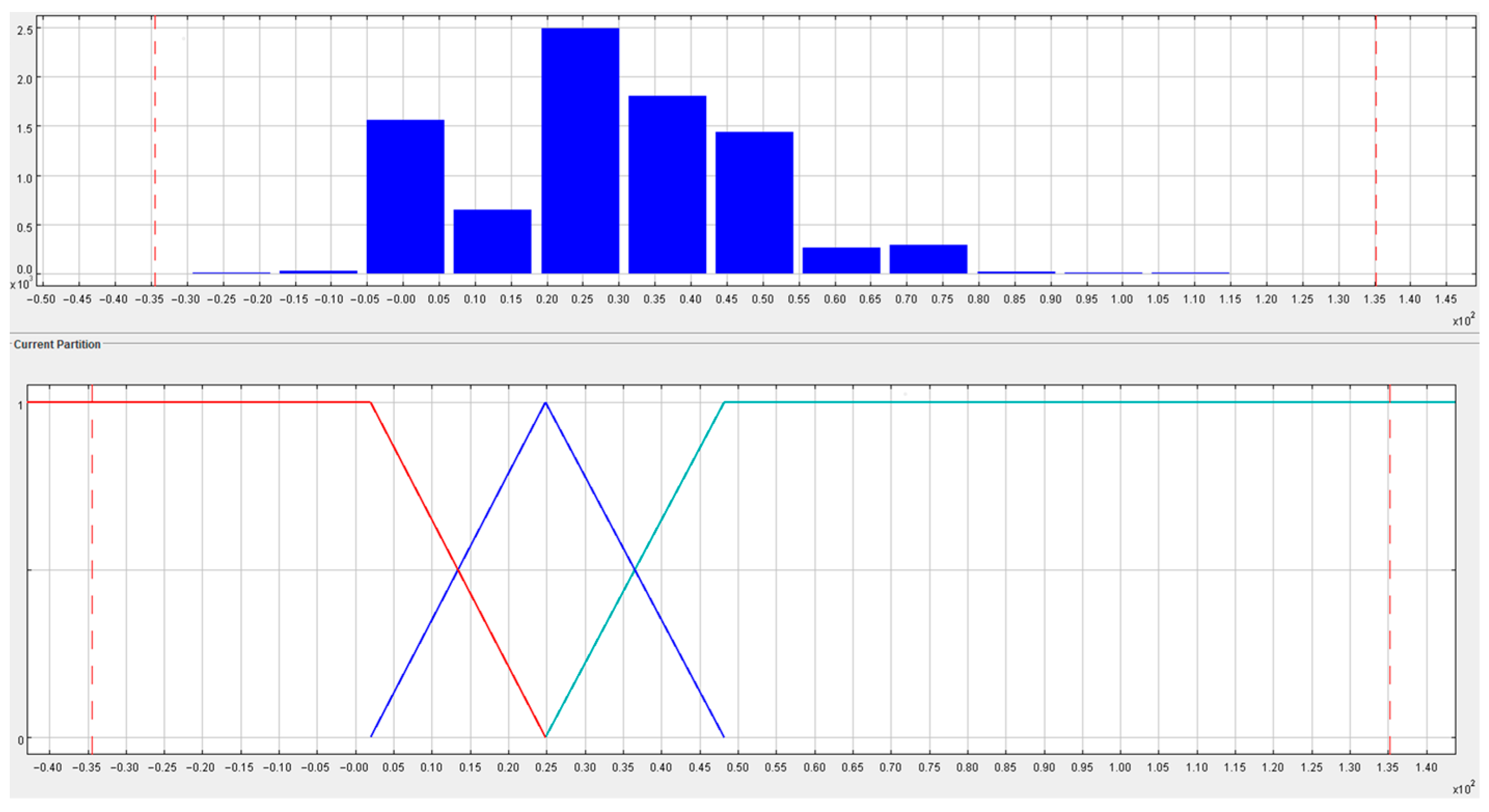
Task: Click intersection of red and blue lines
Action: click(x=458, y=570)
